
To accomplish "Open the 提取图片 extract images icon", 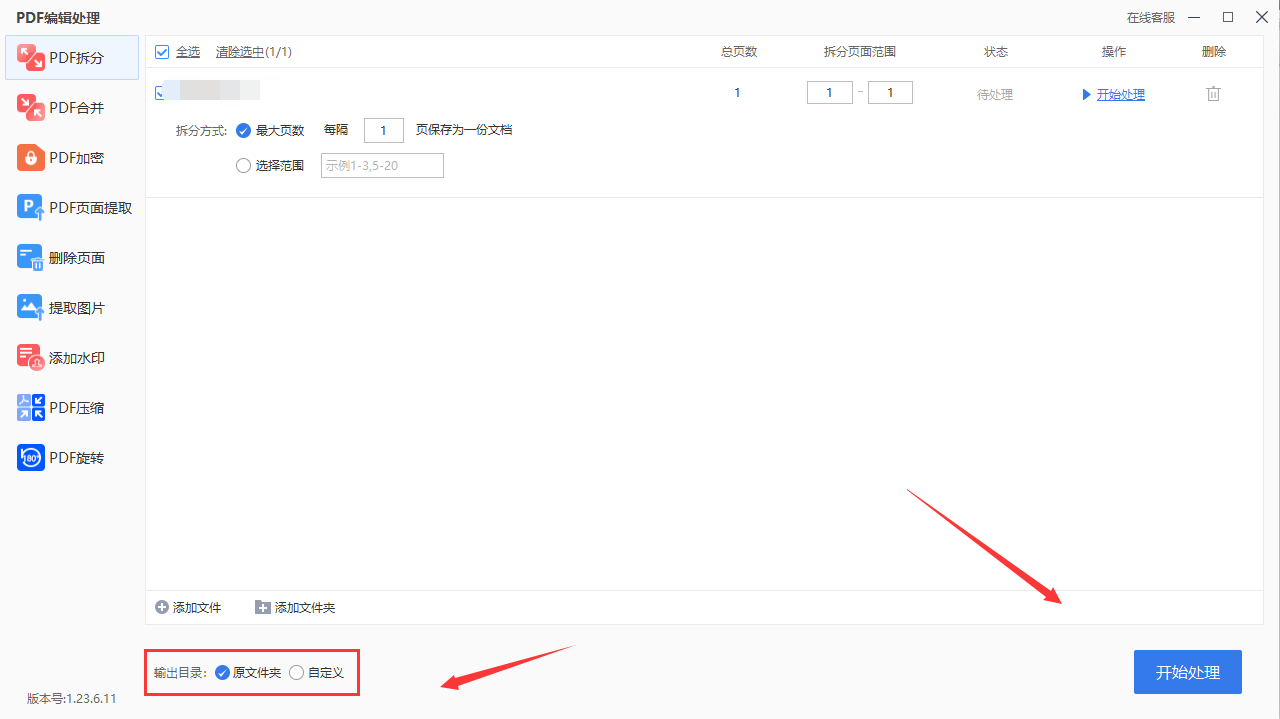I will [x=31, y=307].
